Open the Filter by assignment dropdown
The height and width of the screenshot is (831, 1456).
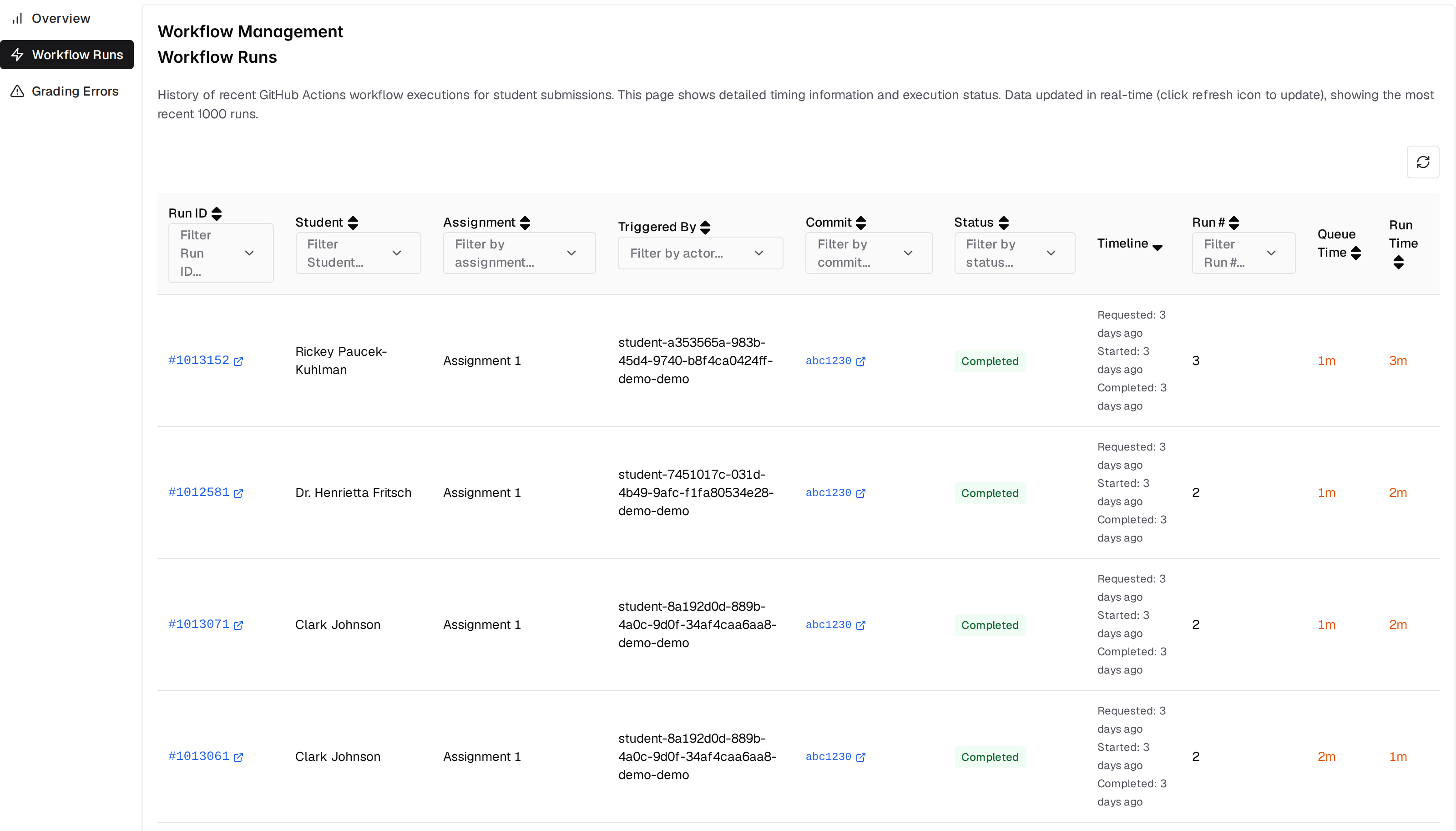[519, 253]
